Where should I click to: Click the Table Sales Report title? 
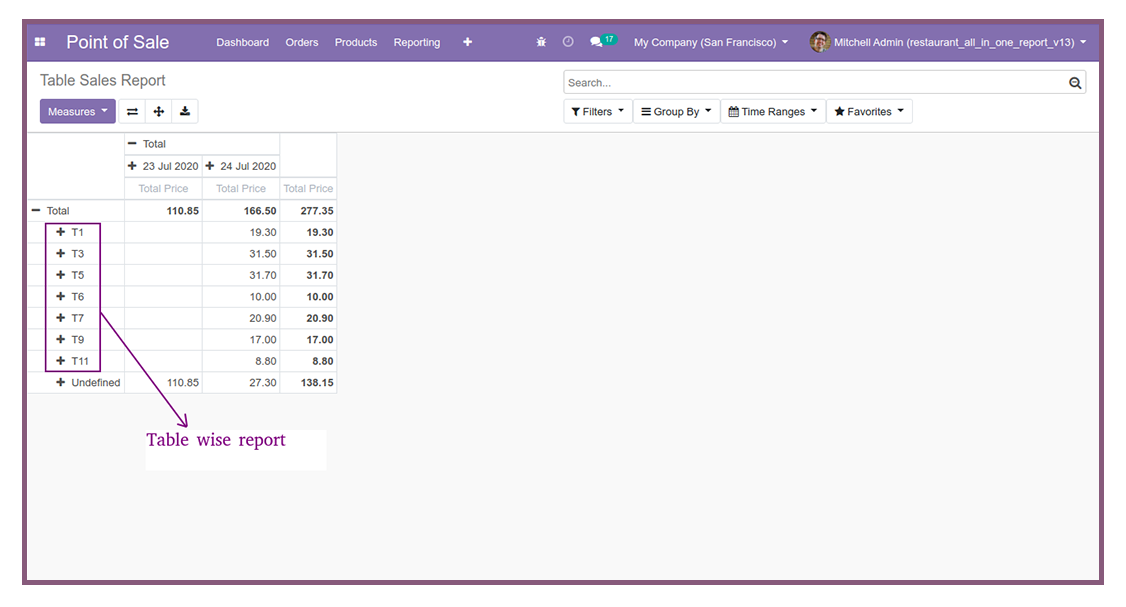(x=103, y=80)
